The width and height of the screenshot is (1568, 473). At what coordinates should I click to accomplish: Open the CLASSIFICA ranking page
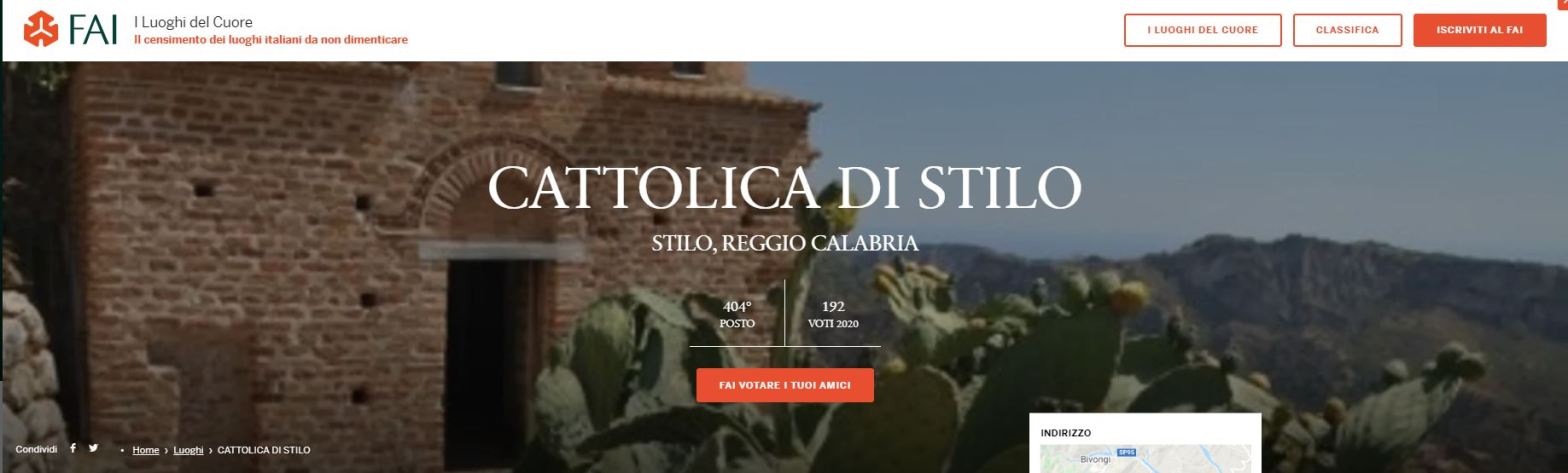[1347, 30]
